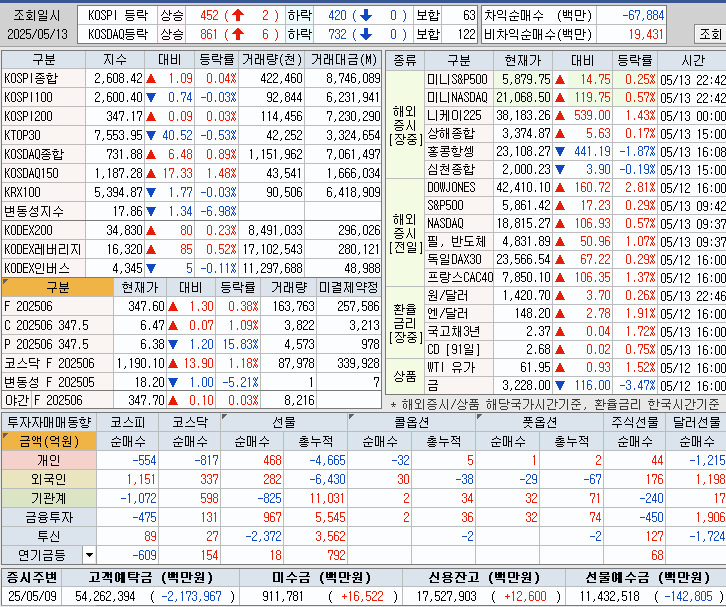
Task: Click the blue down triangle in 변동성 F 202505 row
Action: (173, 382)
